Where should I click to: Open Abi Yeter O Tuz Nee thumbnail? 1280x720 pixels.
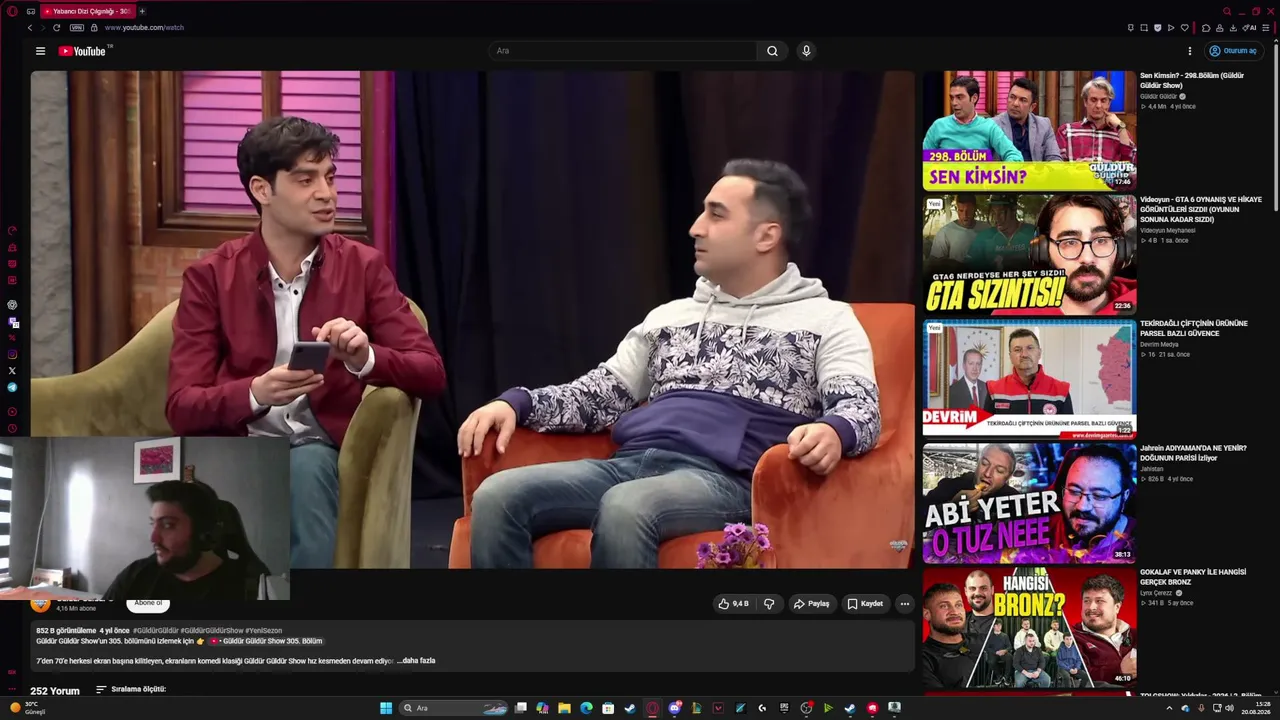point(1029,503)
